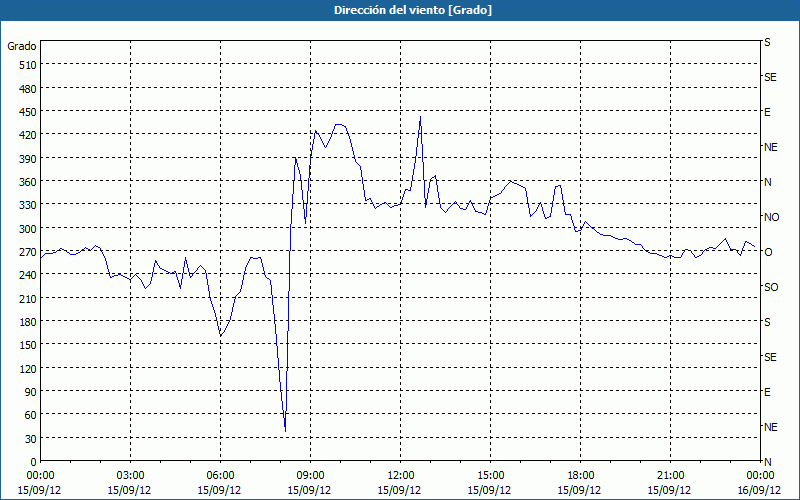Click the 'Grado' axis unit label
800x500 pixels.
point(22,46)
